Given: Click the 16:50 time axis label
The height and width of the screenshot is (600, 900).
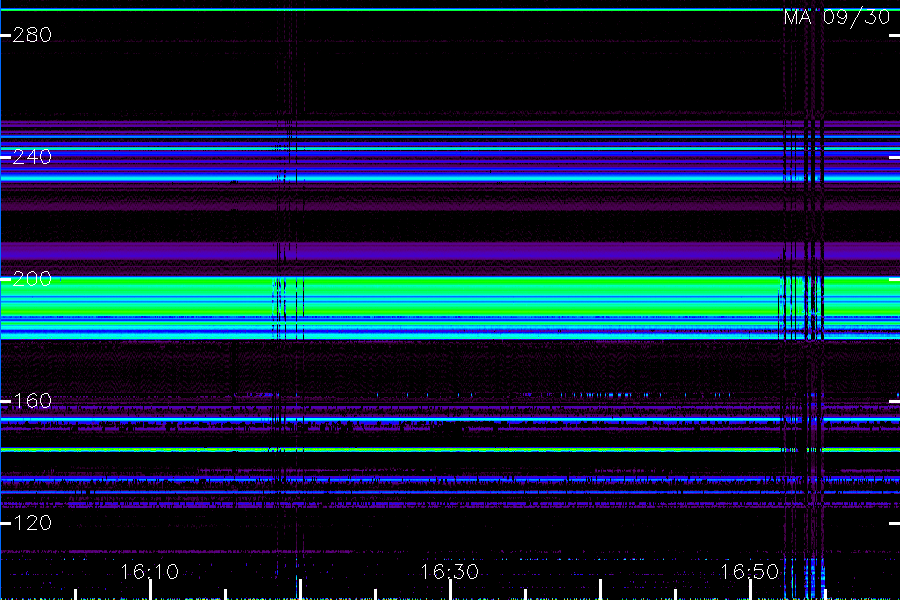Looking at the screenshot, I should (x=750, y=572).
